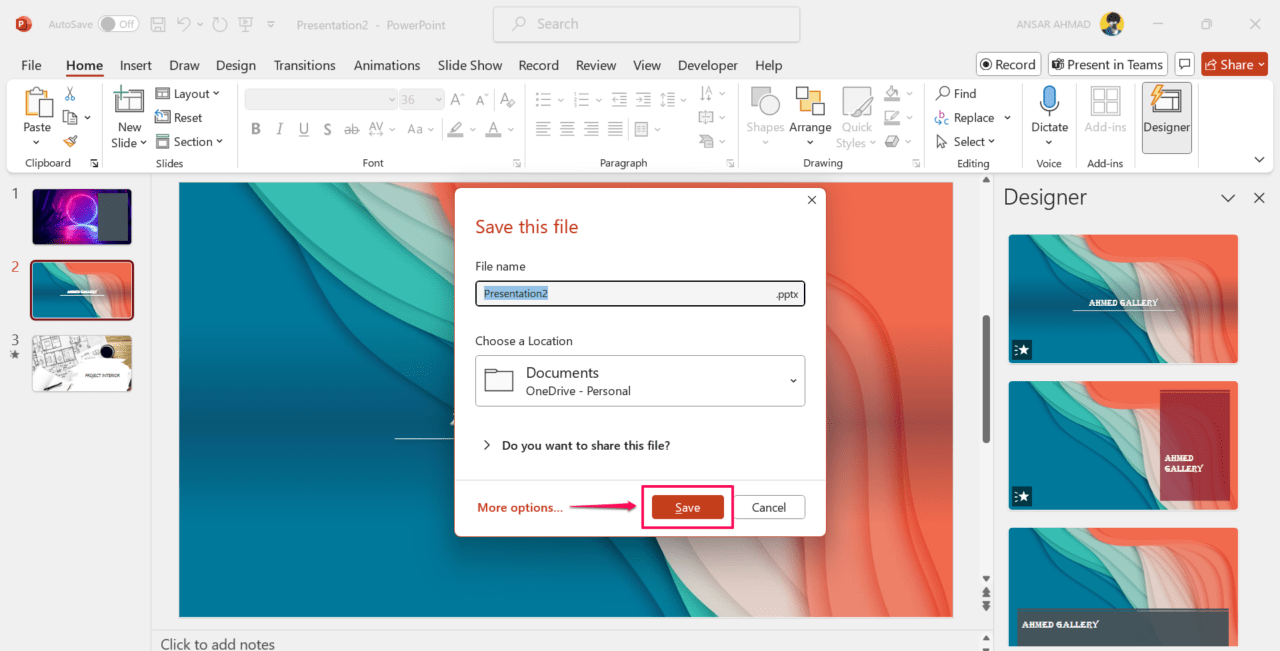The width and height of the screenshot is (1280, 651).
Task: Click the New Slide icon
Action: tap(129, 101)
